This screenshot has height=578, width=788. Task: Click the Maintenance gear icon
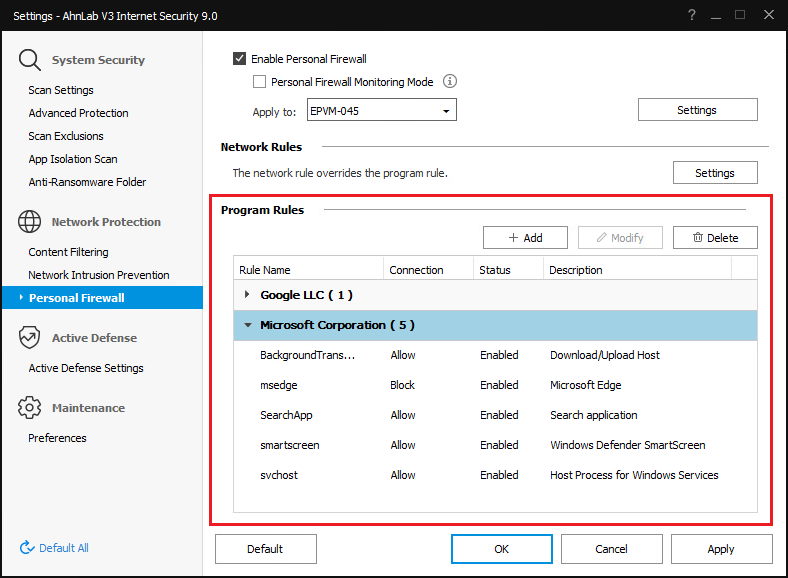pyautogui.click(x=29, y=408)
